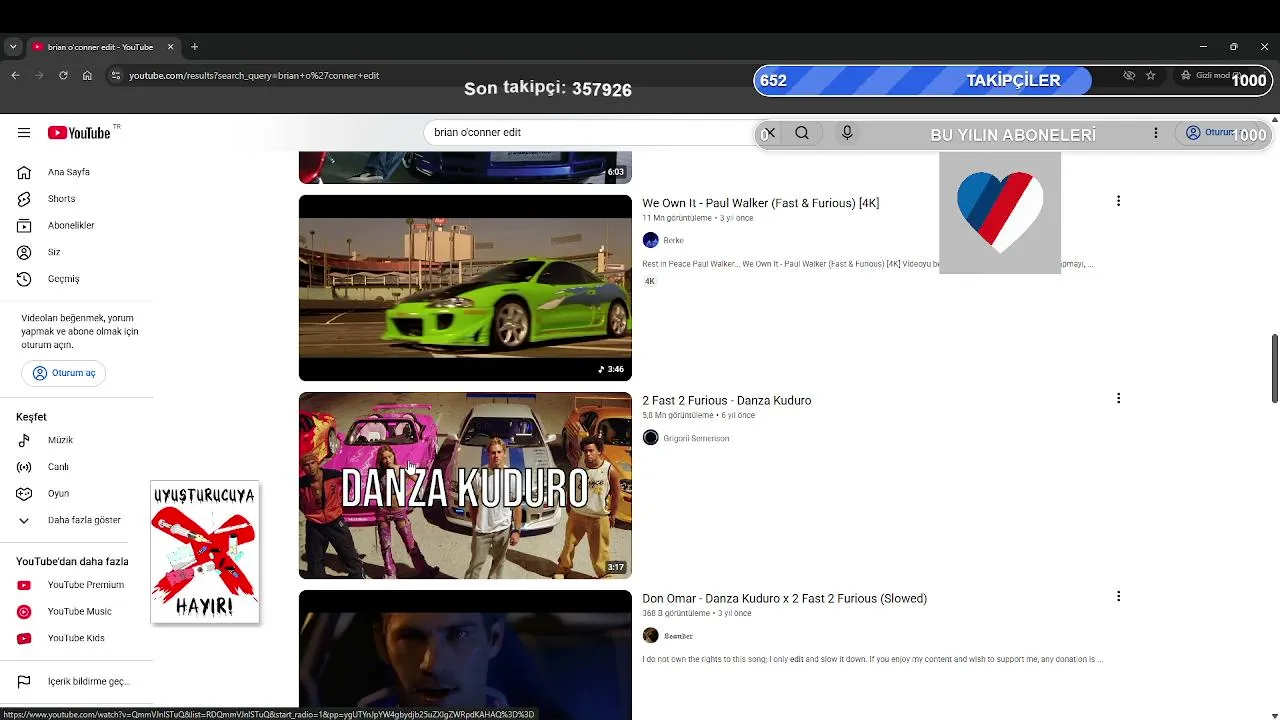This screenshot has width=1280, height=720.
Task: Click the Don Omar Slowed video's channel avatar
Action: point(651,636)
